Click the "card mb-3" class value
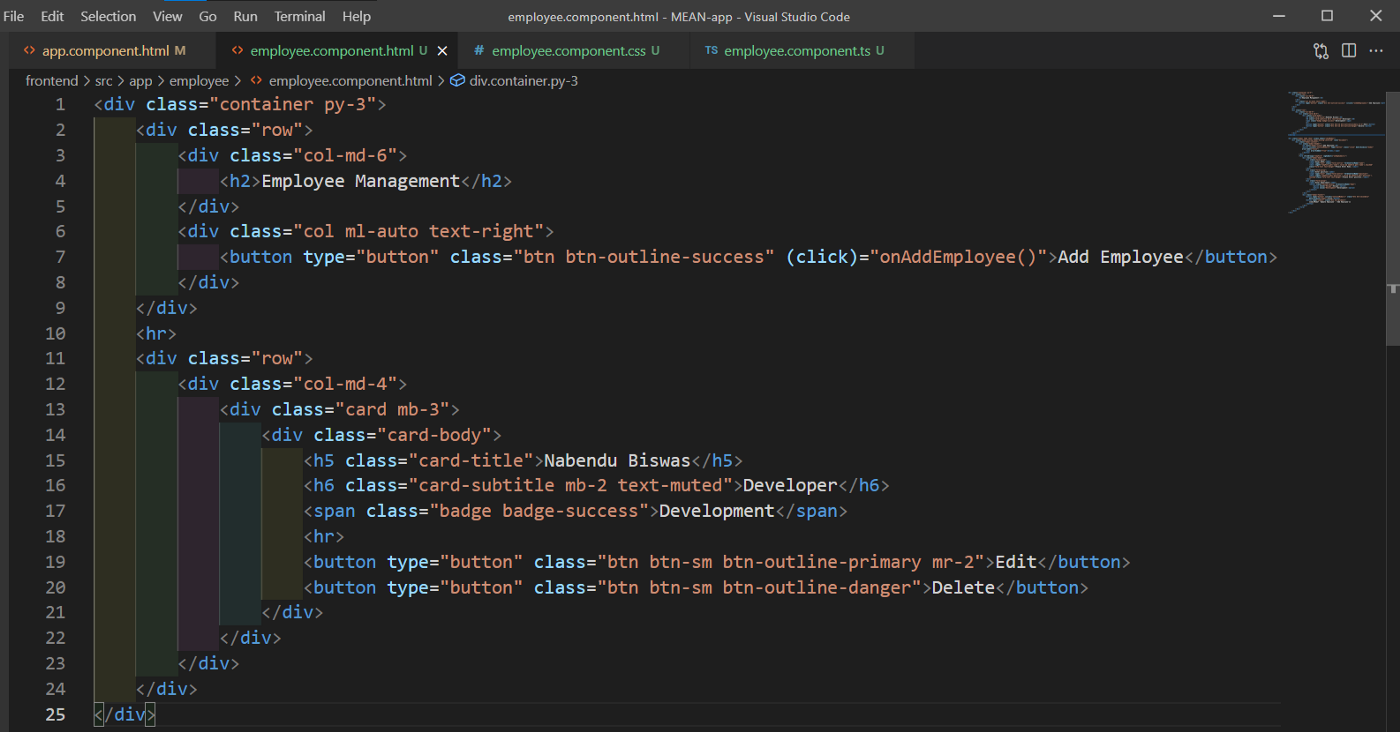The height and width of the screenshot is (732, 1400). tap(392, 409)
